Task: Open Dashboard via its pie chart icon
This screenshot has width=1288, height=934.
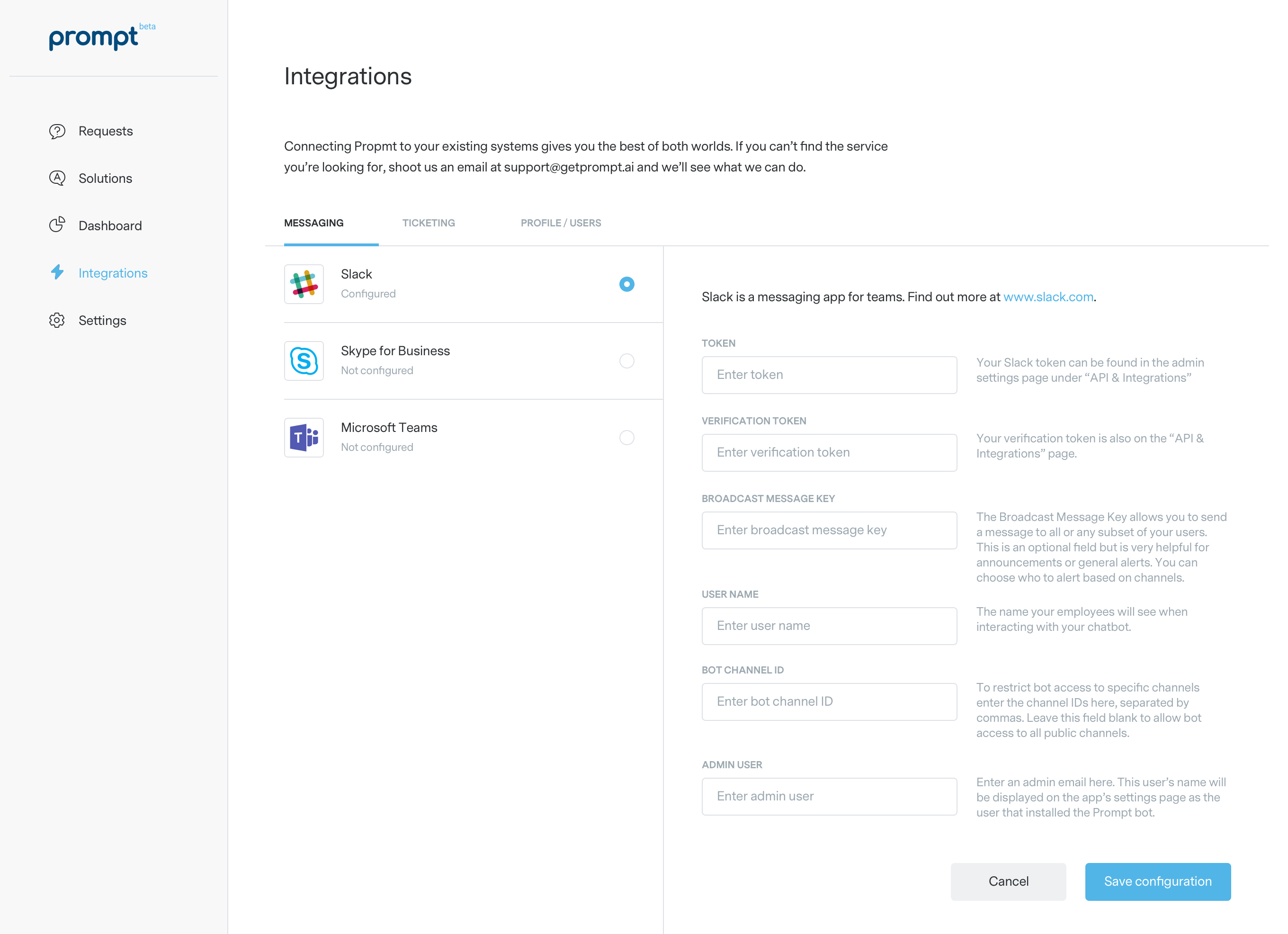Action: coord(57,225)
